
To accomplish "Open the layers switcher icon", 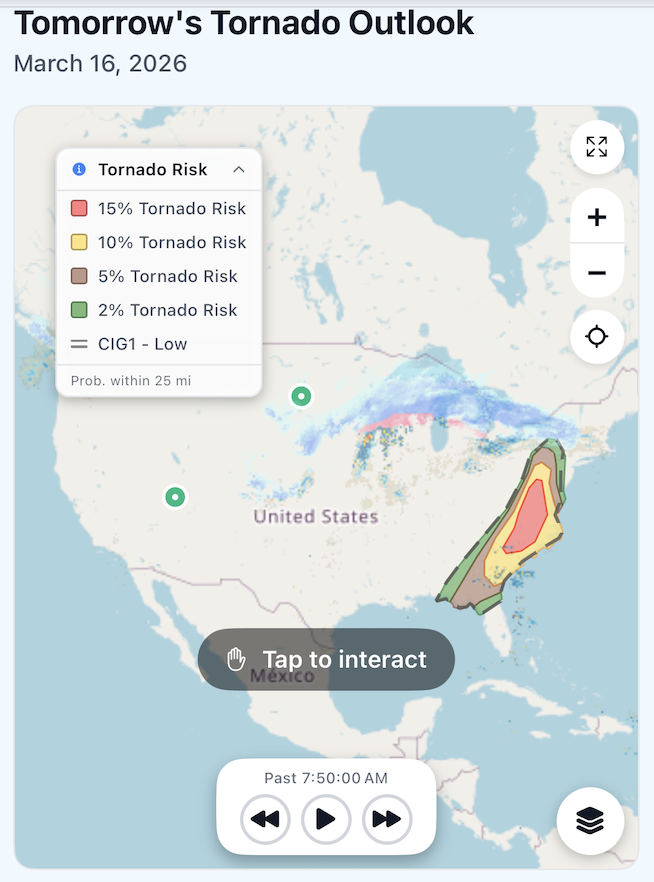I will click(x=590, y=821).
